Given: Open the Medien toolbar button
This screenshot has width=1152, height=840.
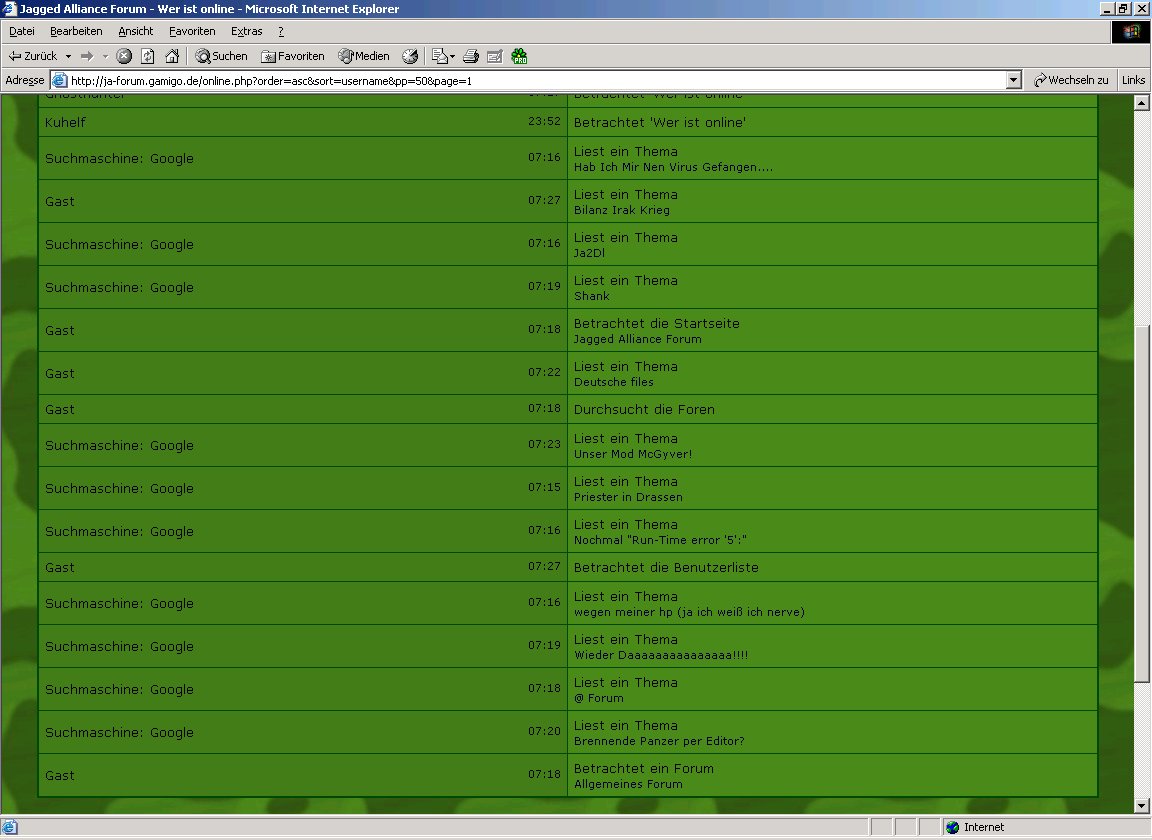Looking at the screenshot, I should [364, 57].
